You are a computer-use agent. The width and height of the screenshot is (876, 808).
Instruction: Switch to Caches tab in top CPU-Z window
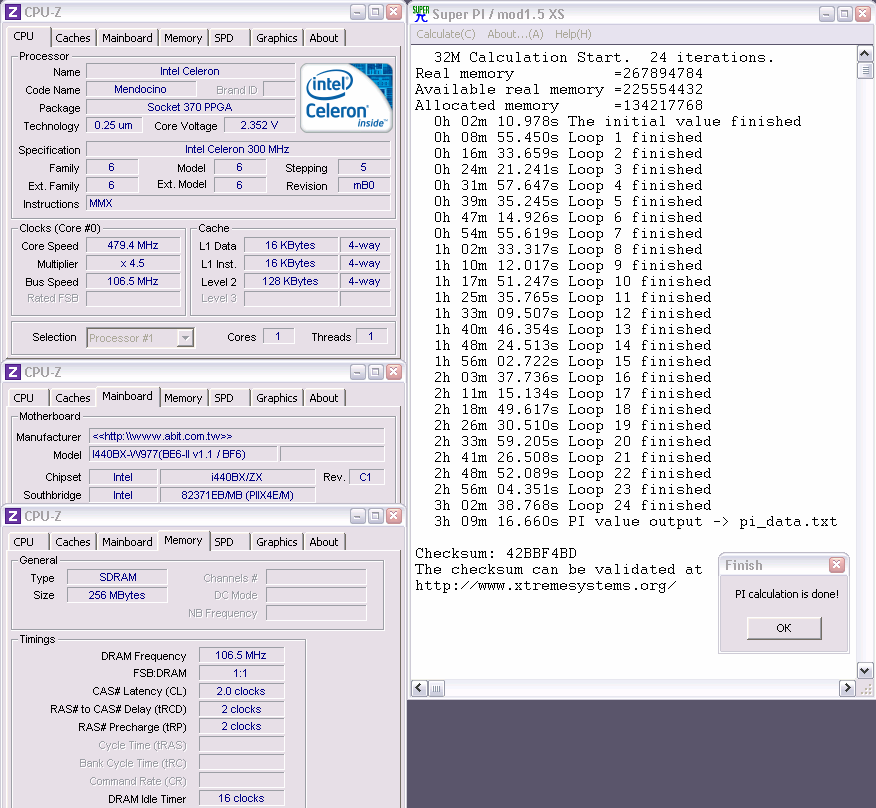[73, 38]
